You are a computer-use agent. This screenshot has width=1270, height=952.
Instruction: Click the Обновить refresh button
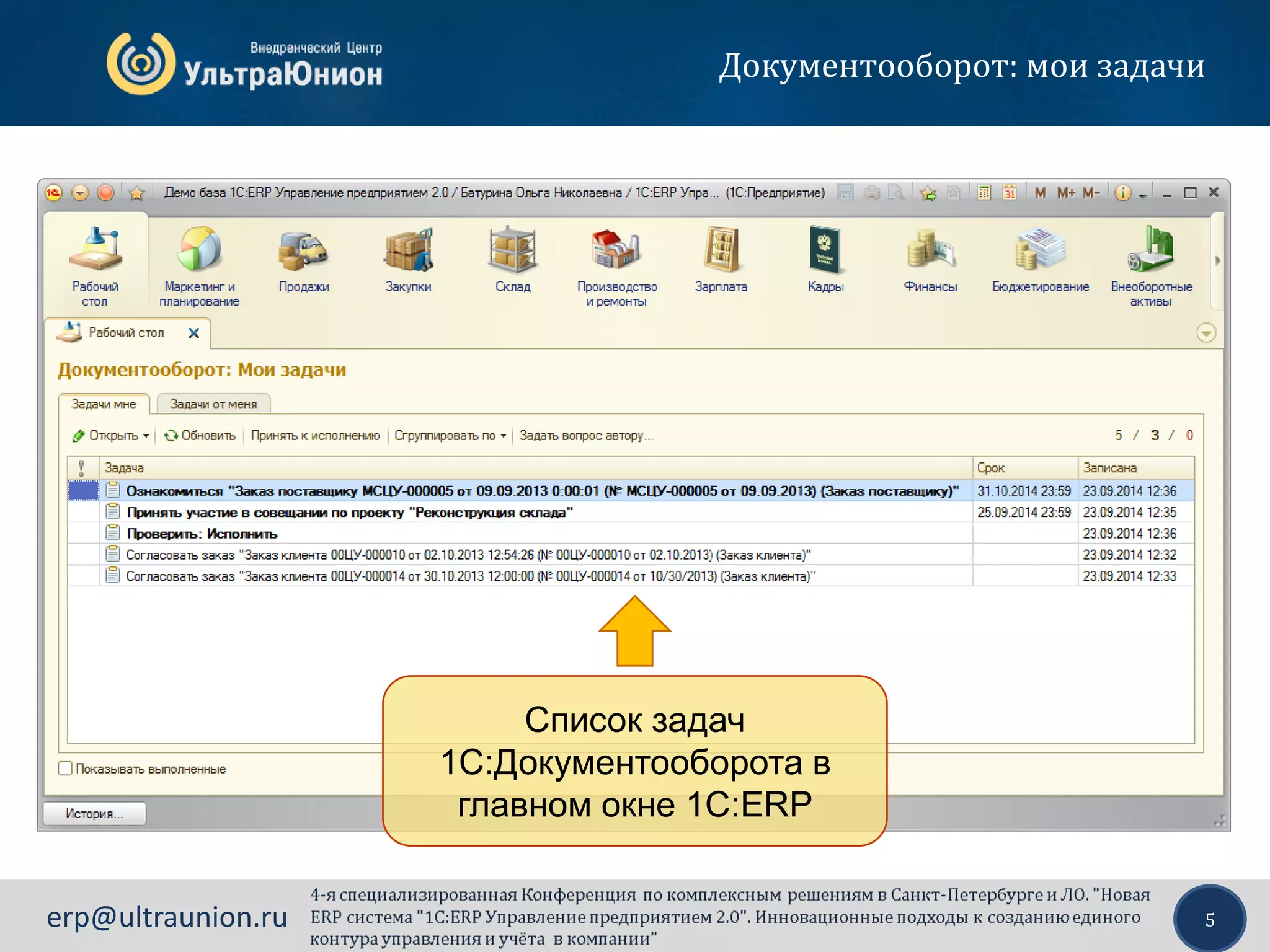[x=200, y=436]
